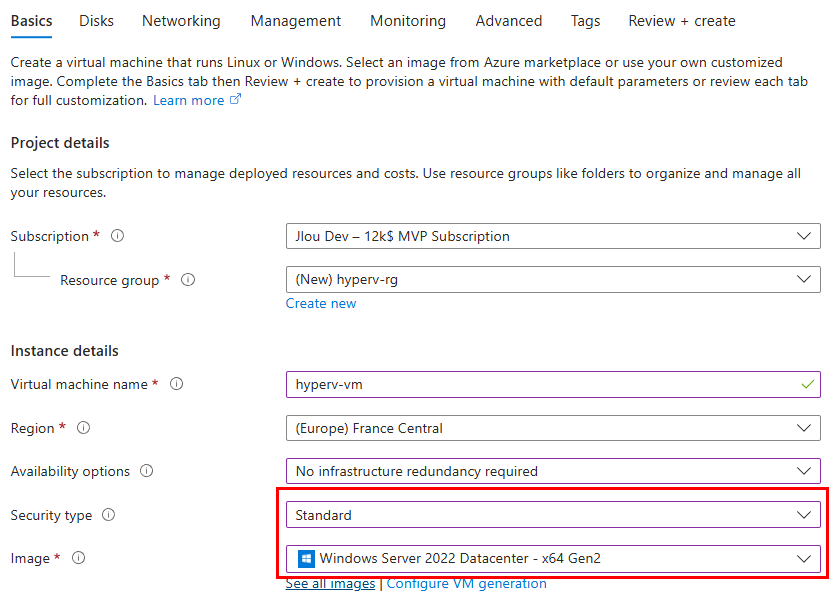Open the Advanced tab
837x597 pixels.
point(509,21)
